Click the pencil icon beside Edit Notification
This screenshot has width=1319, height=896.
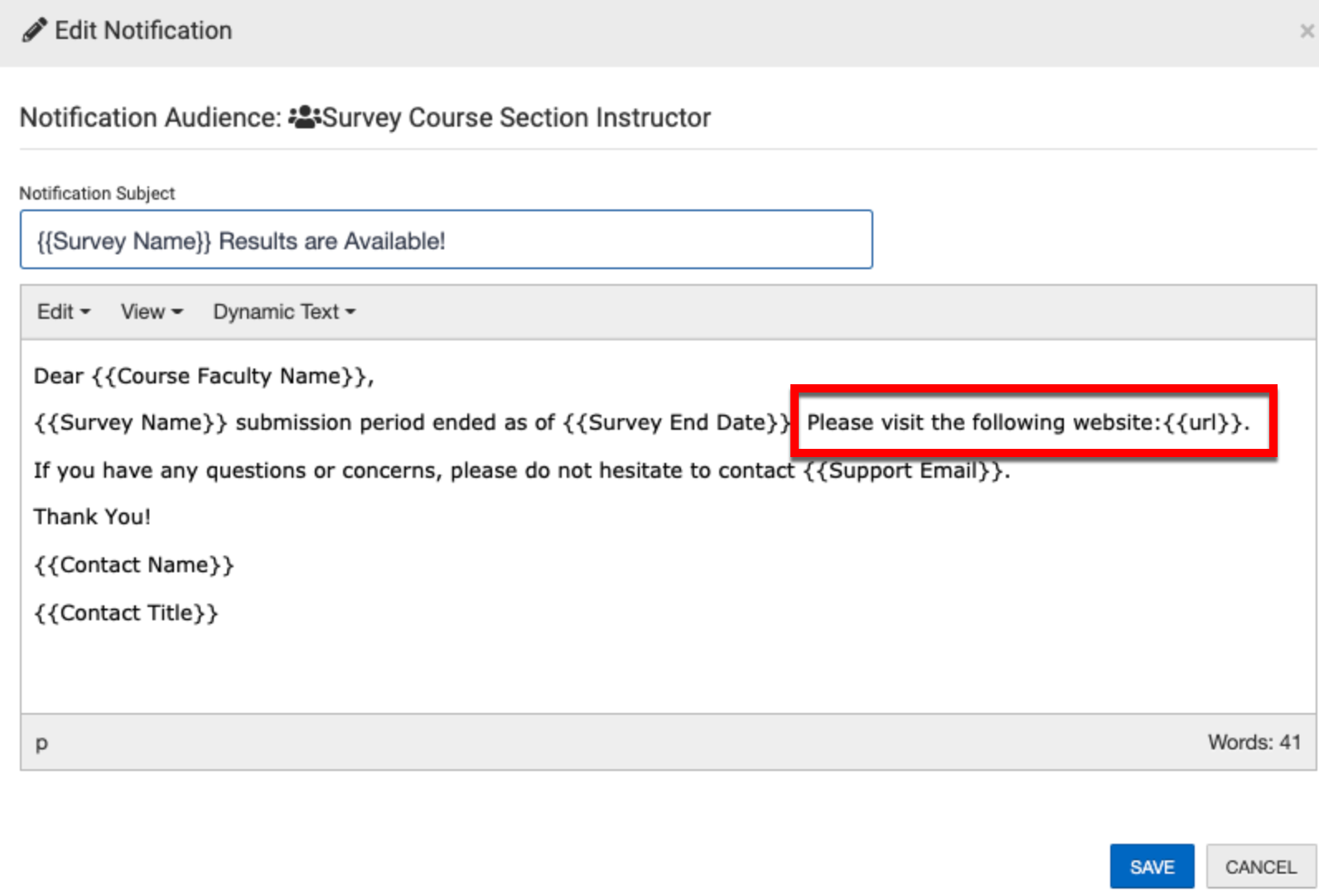[34, 31]
